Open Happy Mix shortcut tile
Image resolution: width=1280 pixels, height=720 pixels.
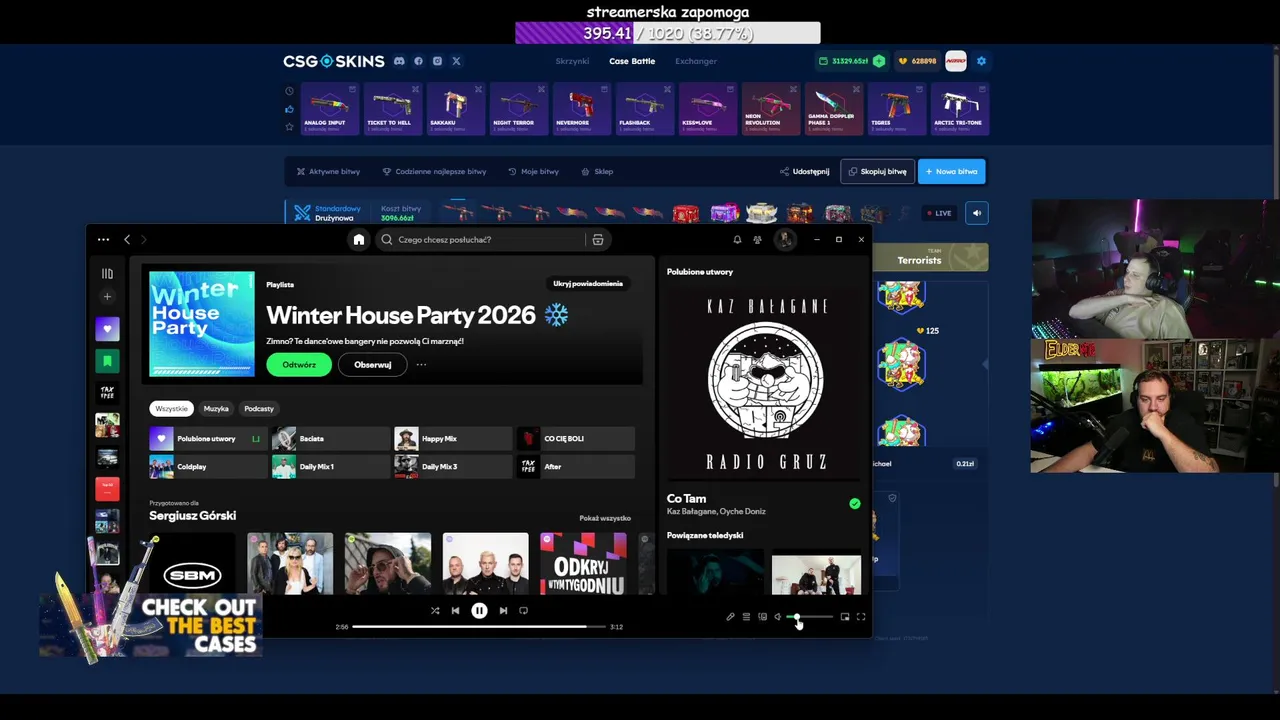453,439
